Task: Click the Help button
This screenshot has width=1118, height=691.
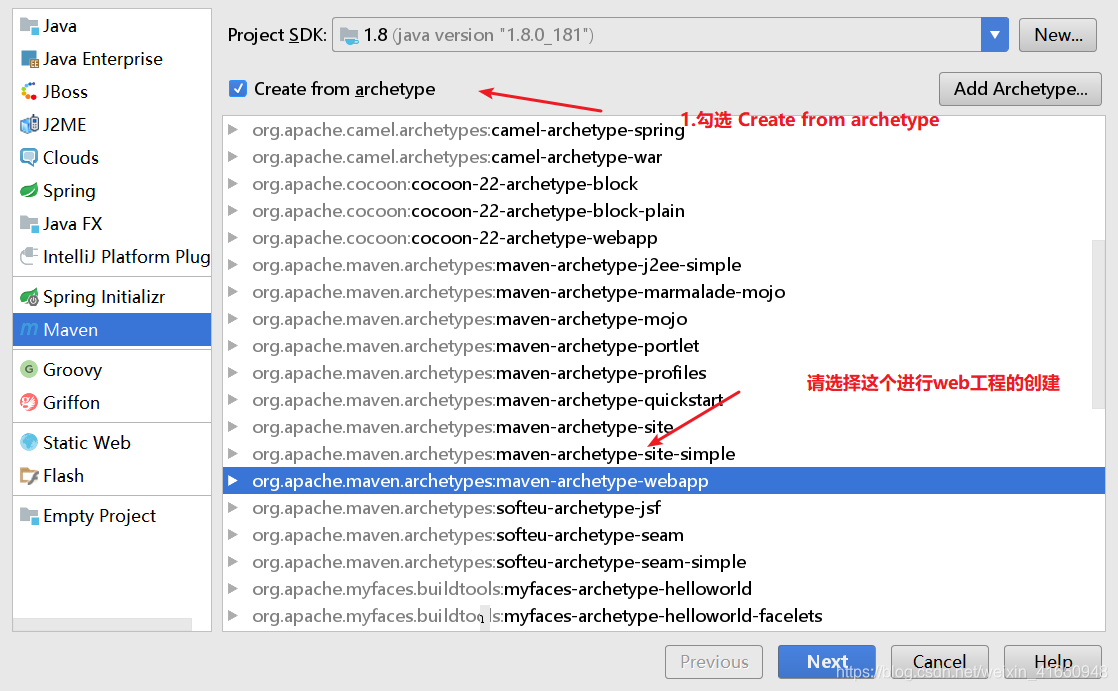Action: (1052, 662)
